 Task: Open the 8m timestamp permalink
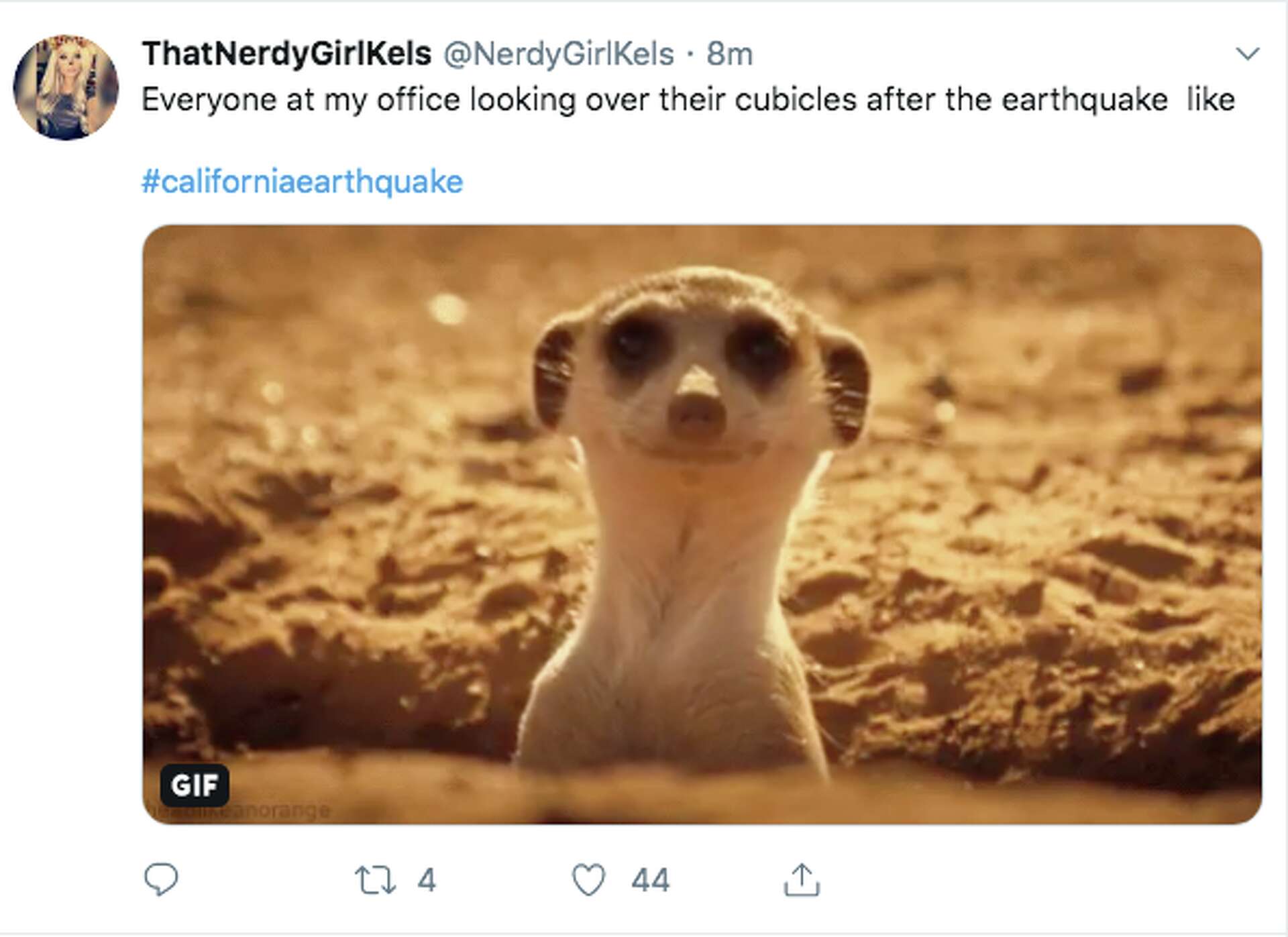tap(729, 54)
